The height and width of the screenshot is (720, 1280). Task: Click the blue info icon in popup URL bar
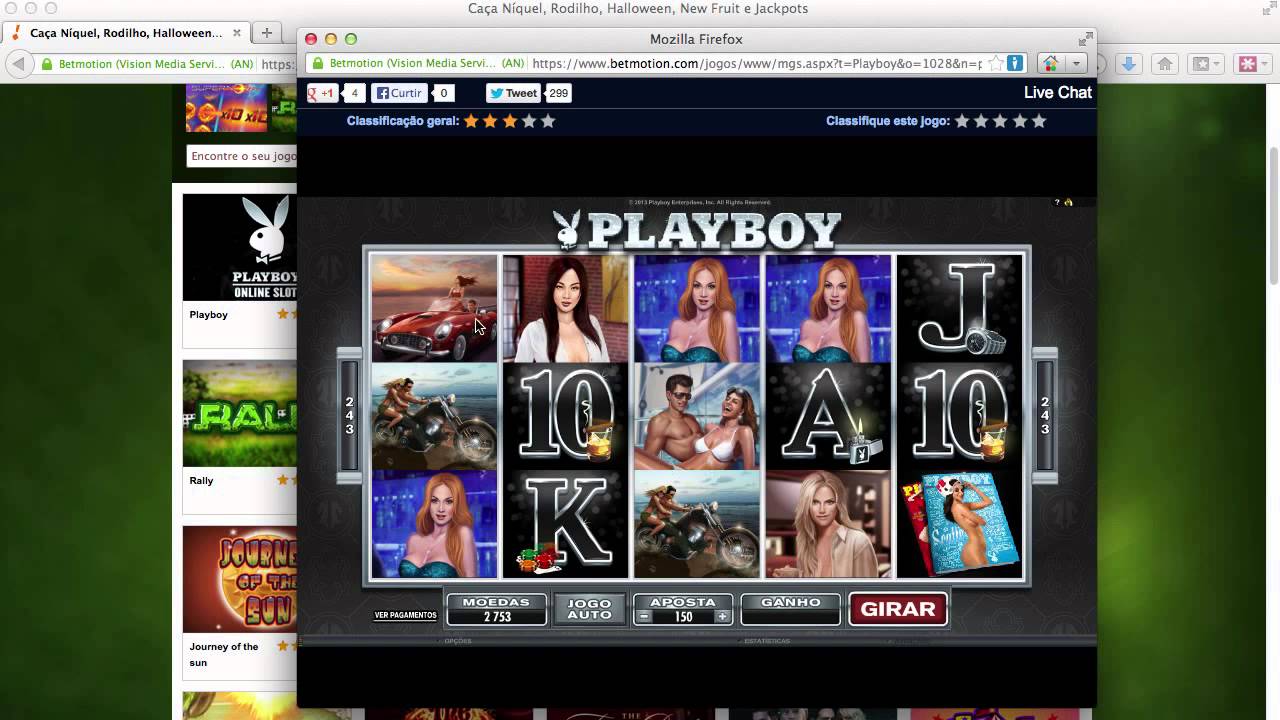[1015, 63]
